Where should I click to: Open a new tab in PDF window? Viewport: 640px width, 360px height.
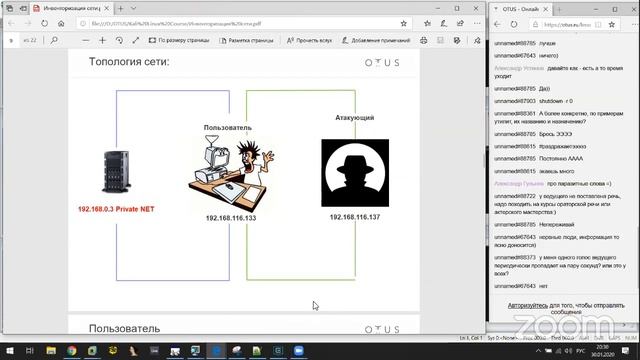tap(121, 8)
